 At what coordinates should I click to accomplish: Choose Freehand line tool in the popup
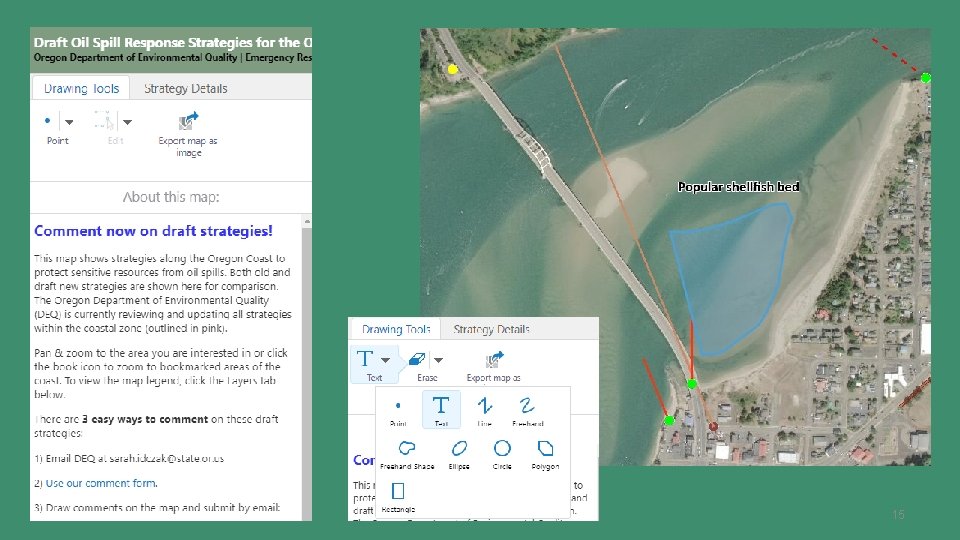[528, 411]
